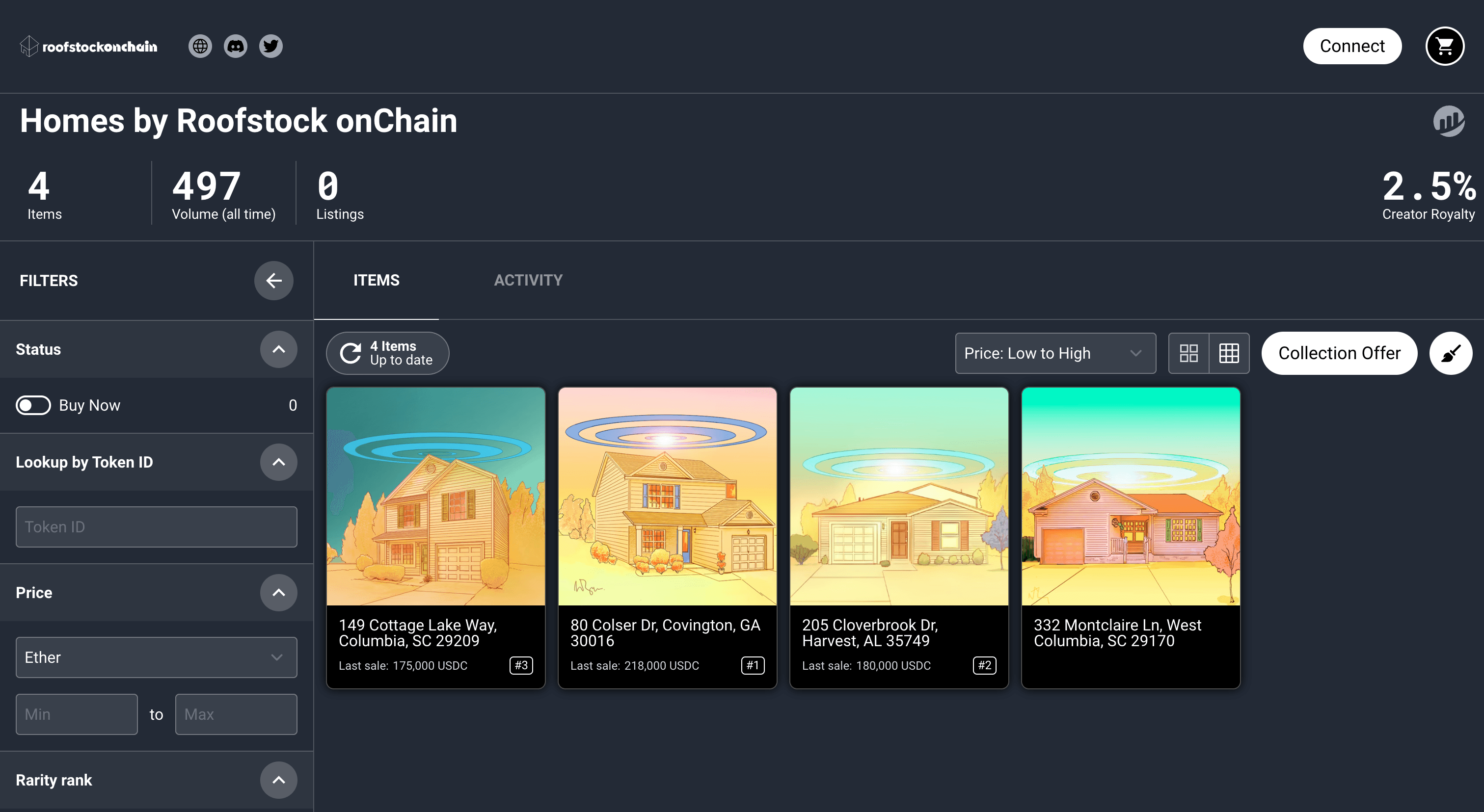Click the sweep broom icon button
1484x812 pixels.
coord(1450,353)
